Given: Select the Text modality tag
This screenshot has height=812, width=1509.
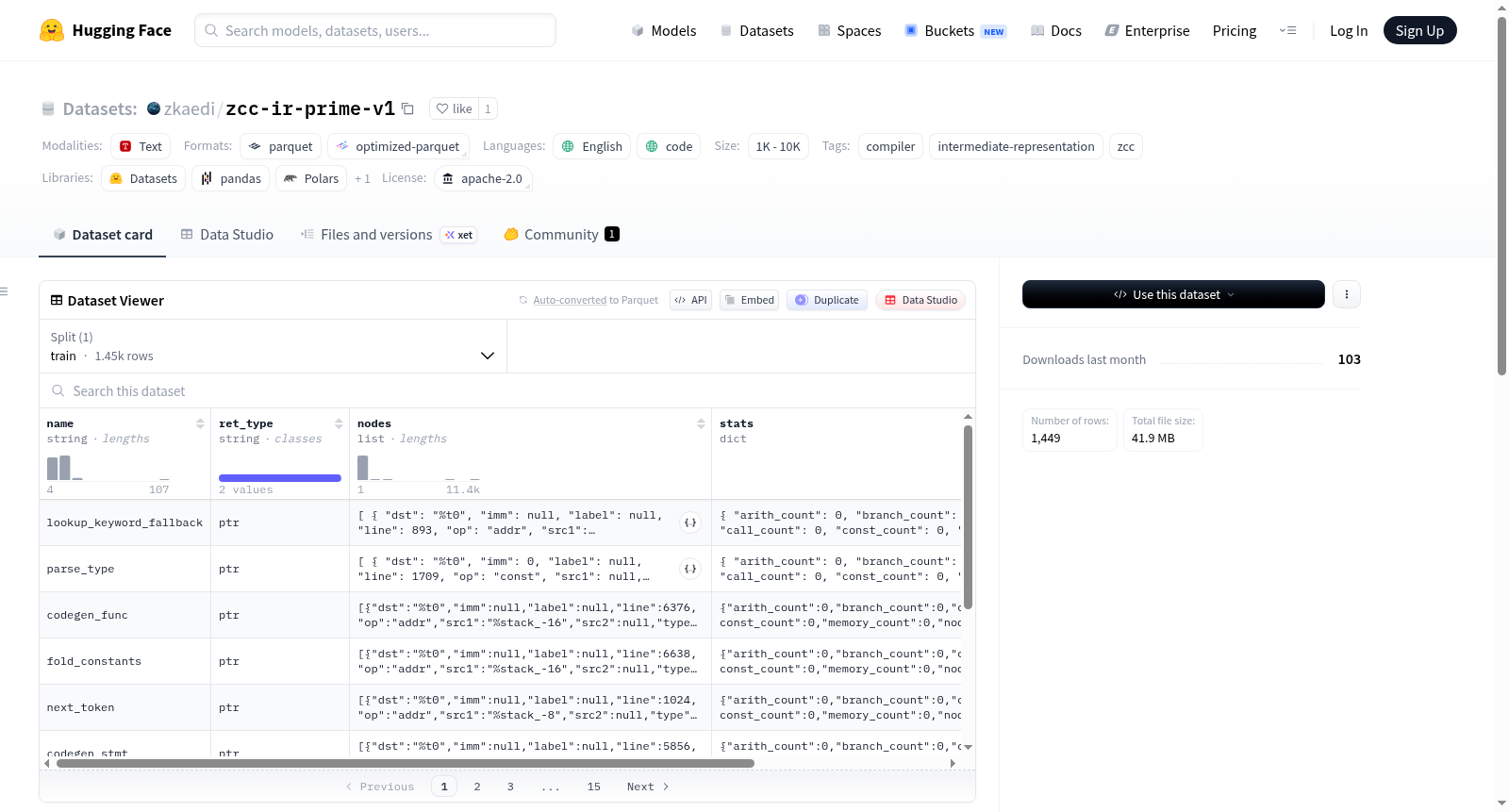Looking at the screenshot, I should click(141, 146).
